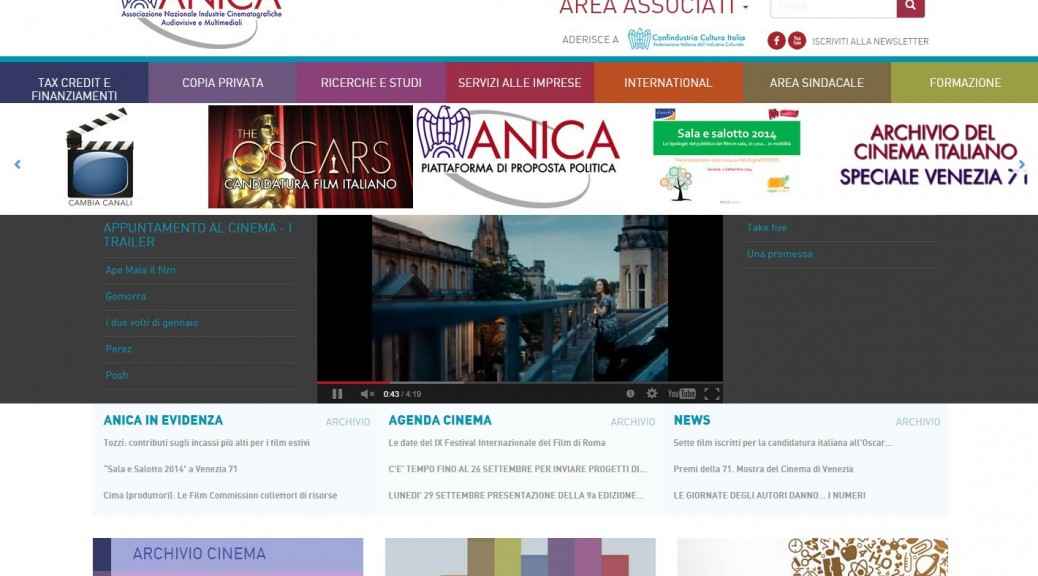Seek on the video progress bar
The width and height of the screenshot is (1038, 576).
[x=520, y=382]
